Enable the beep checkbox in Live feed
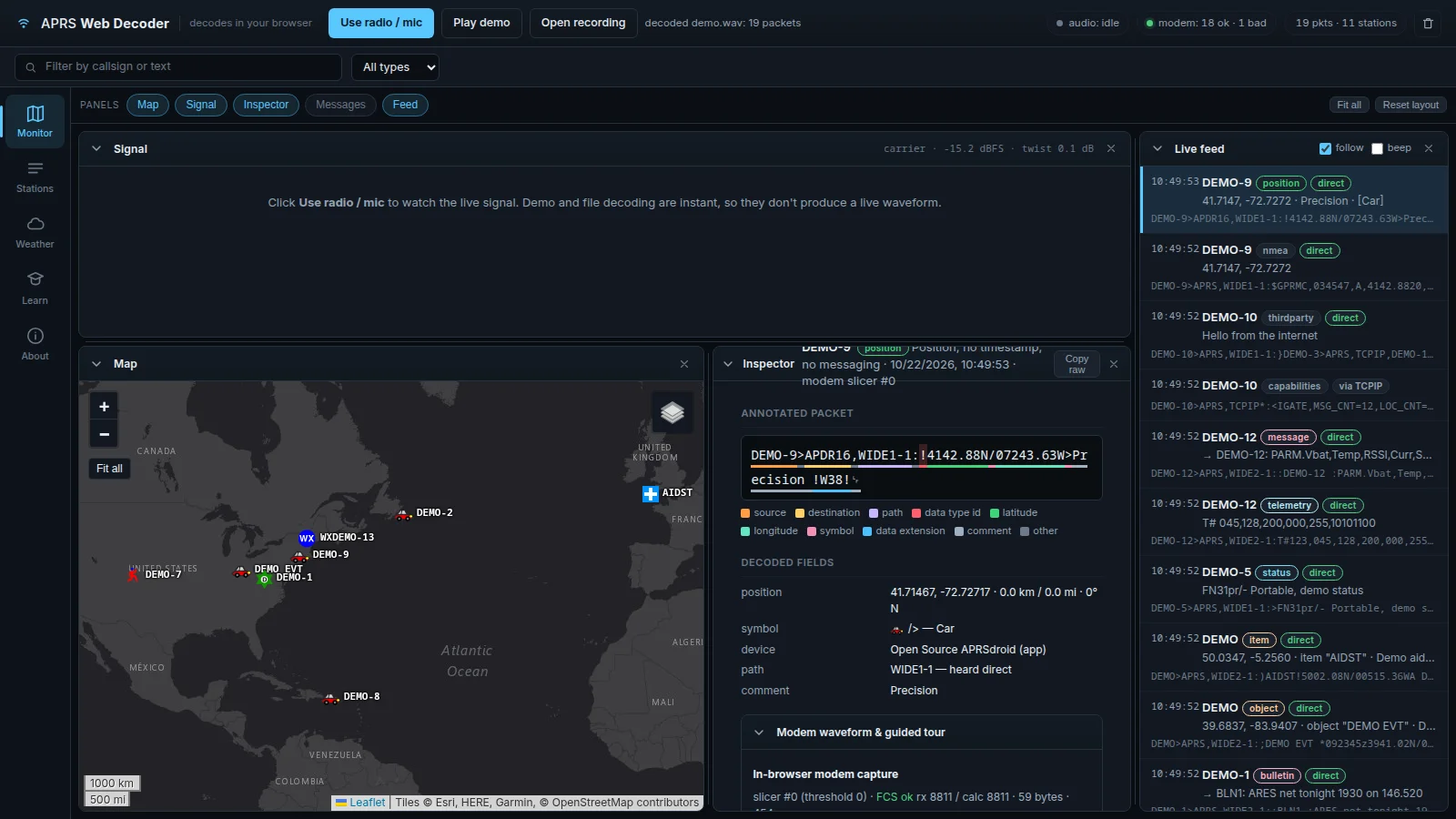The image size is (1456, 819). point(1377,148)
